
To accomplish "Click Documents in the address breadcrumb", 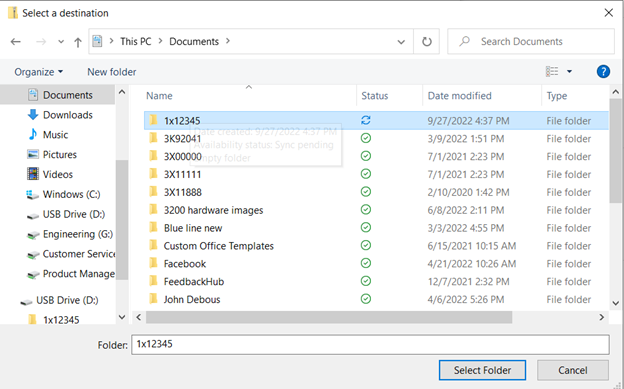I will tap(194, 41).
